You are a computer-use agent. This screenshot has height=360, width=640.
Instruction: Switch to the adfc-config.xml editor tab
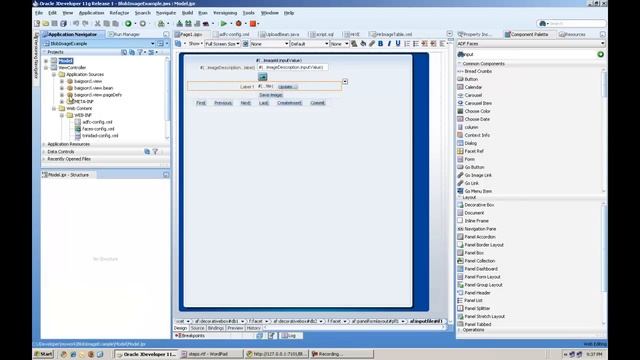point(231,34)
